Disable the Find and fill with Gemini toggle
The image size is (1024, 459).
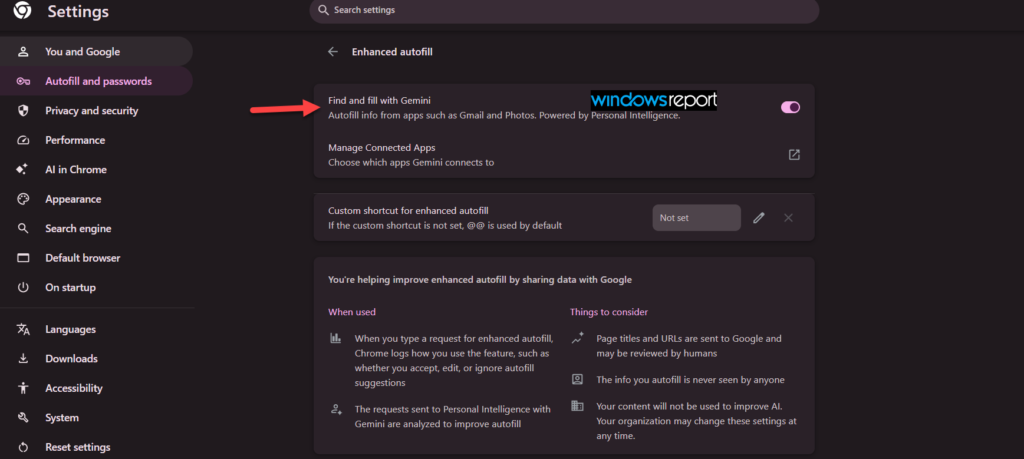[790, 107]
